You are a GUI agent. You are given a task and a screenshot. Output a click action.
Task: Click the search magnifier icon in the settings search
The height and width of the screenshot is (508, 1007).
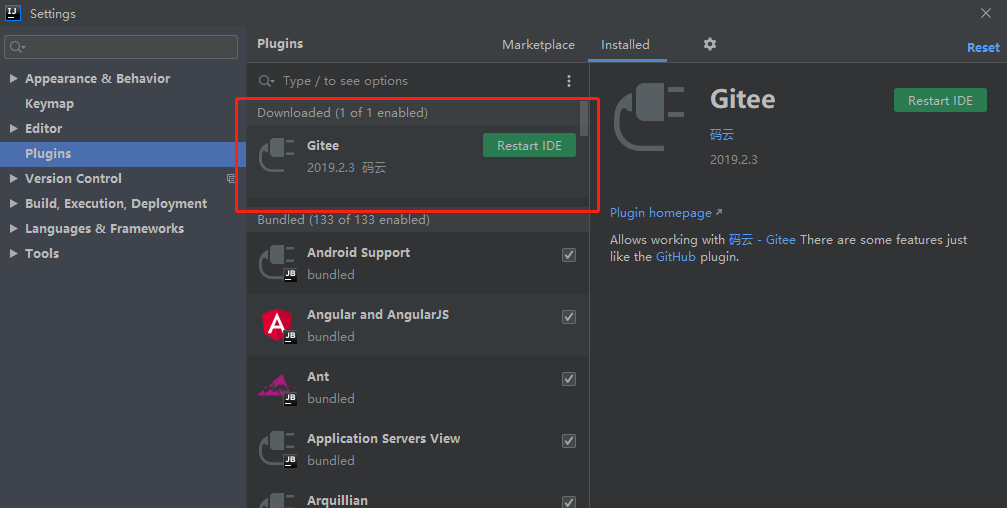point(17,47)
